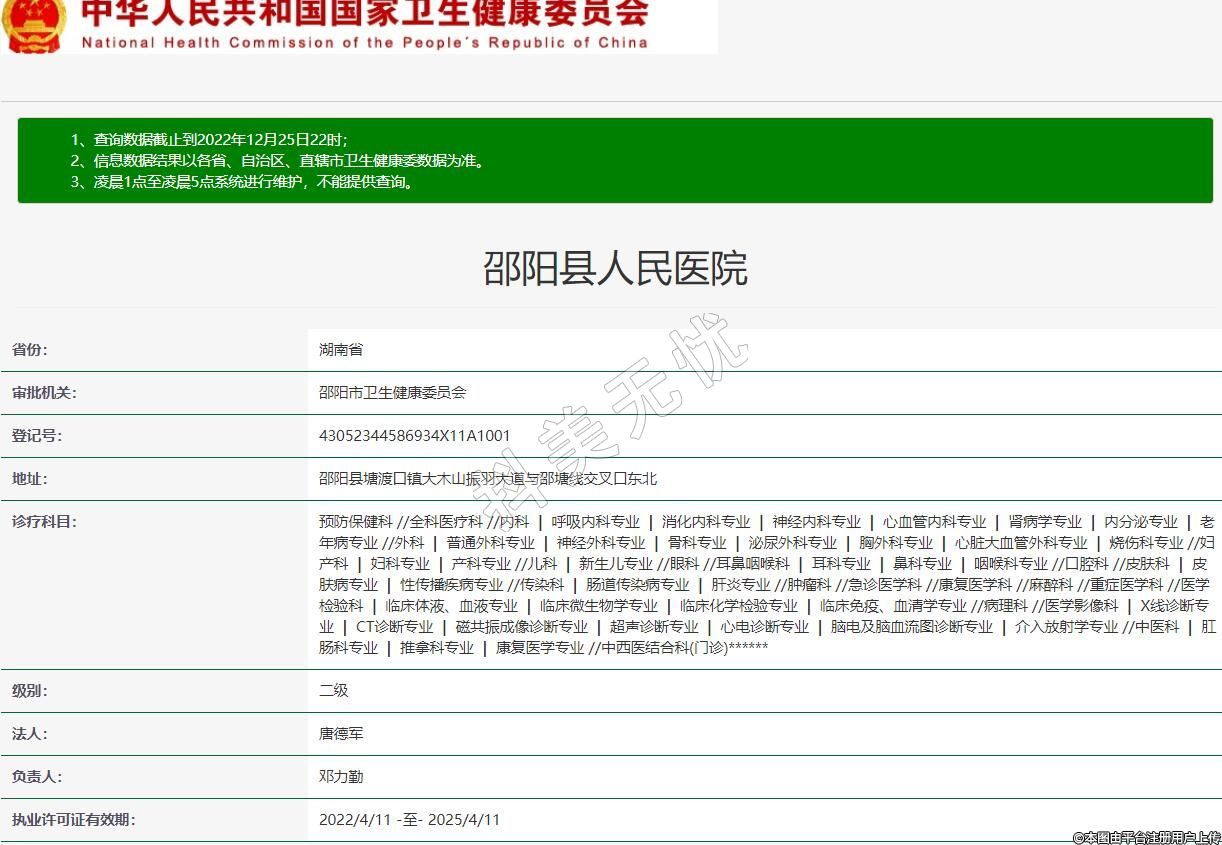Image resolution: width=1222 pixels, height=845 pixels.
Task: Select the 二级 level value
Action: (334, 690)
